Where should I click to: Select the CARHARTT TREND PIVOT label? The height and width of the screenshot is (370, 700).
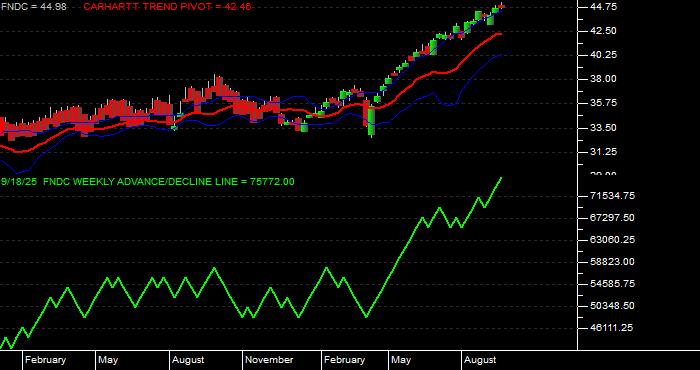[167, 7]
